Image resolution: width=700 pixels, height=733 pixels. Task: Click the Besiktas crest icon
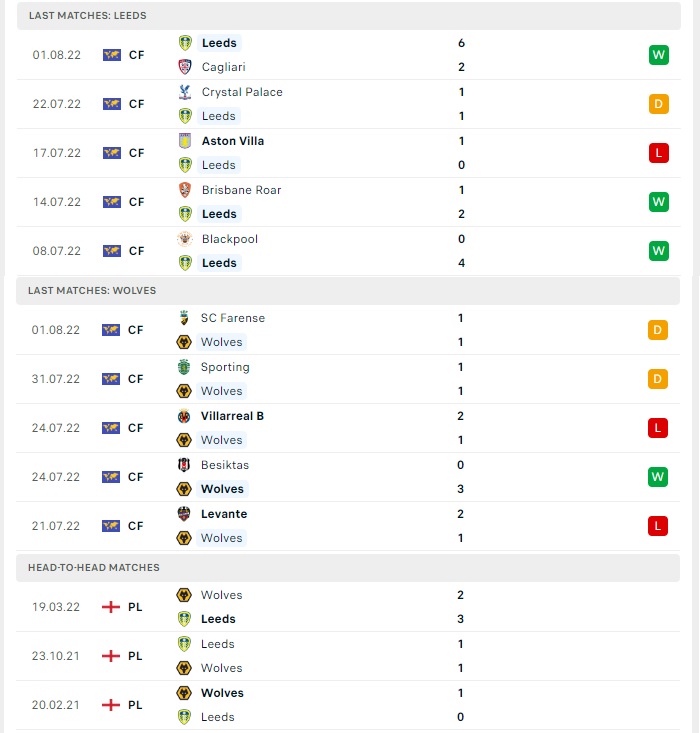point(184,465)
